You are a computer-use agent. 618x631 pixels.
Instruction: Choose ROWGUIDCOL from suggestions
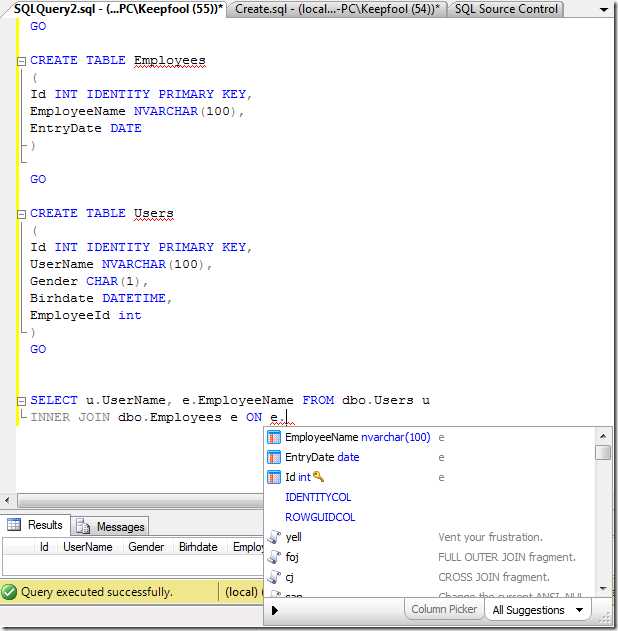[320, 518]
